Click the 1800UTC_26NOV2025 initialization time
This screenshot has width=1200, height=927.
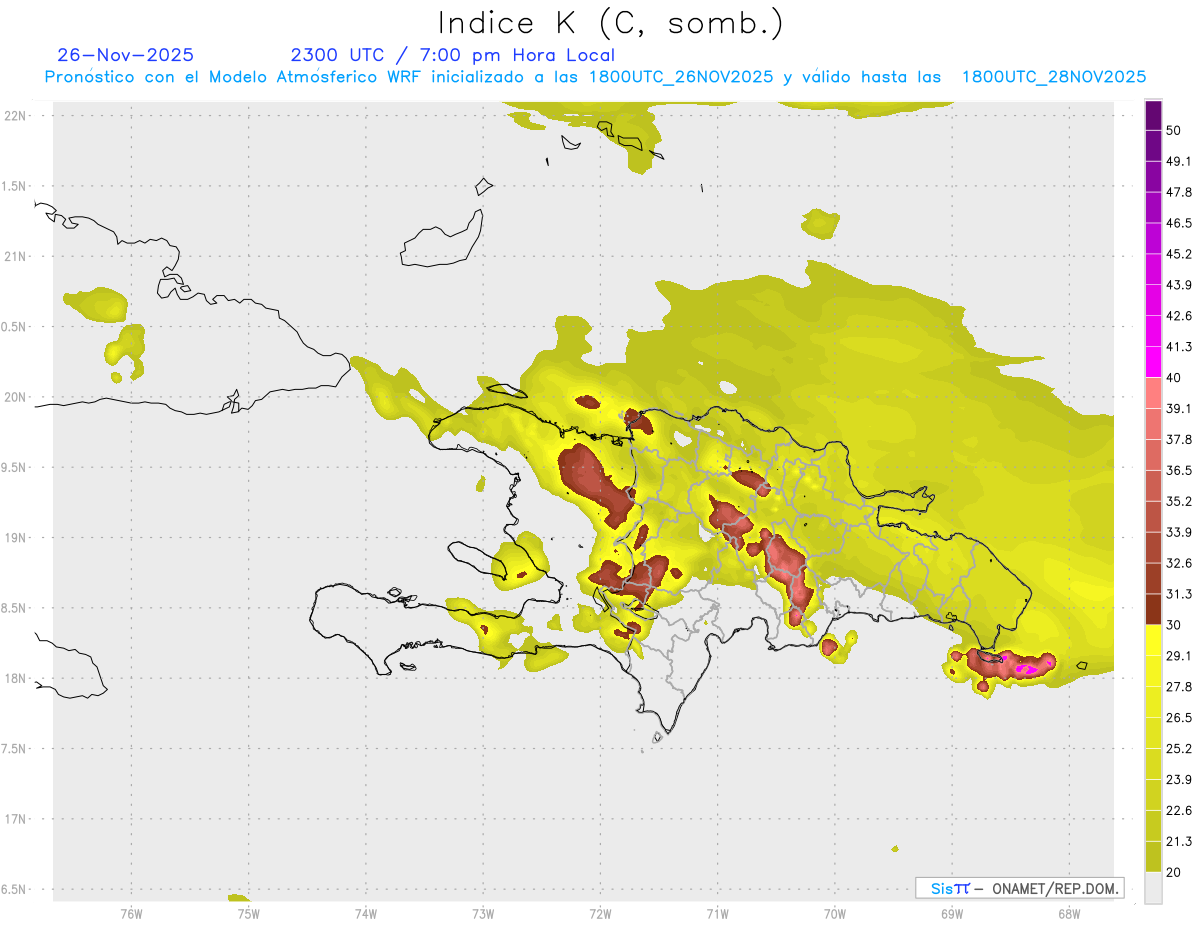[x=681, y=77]
